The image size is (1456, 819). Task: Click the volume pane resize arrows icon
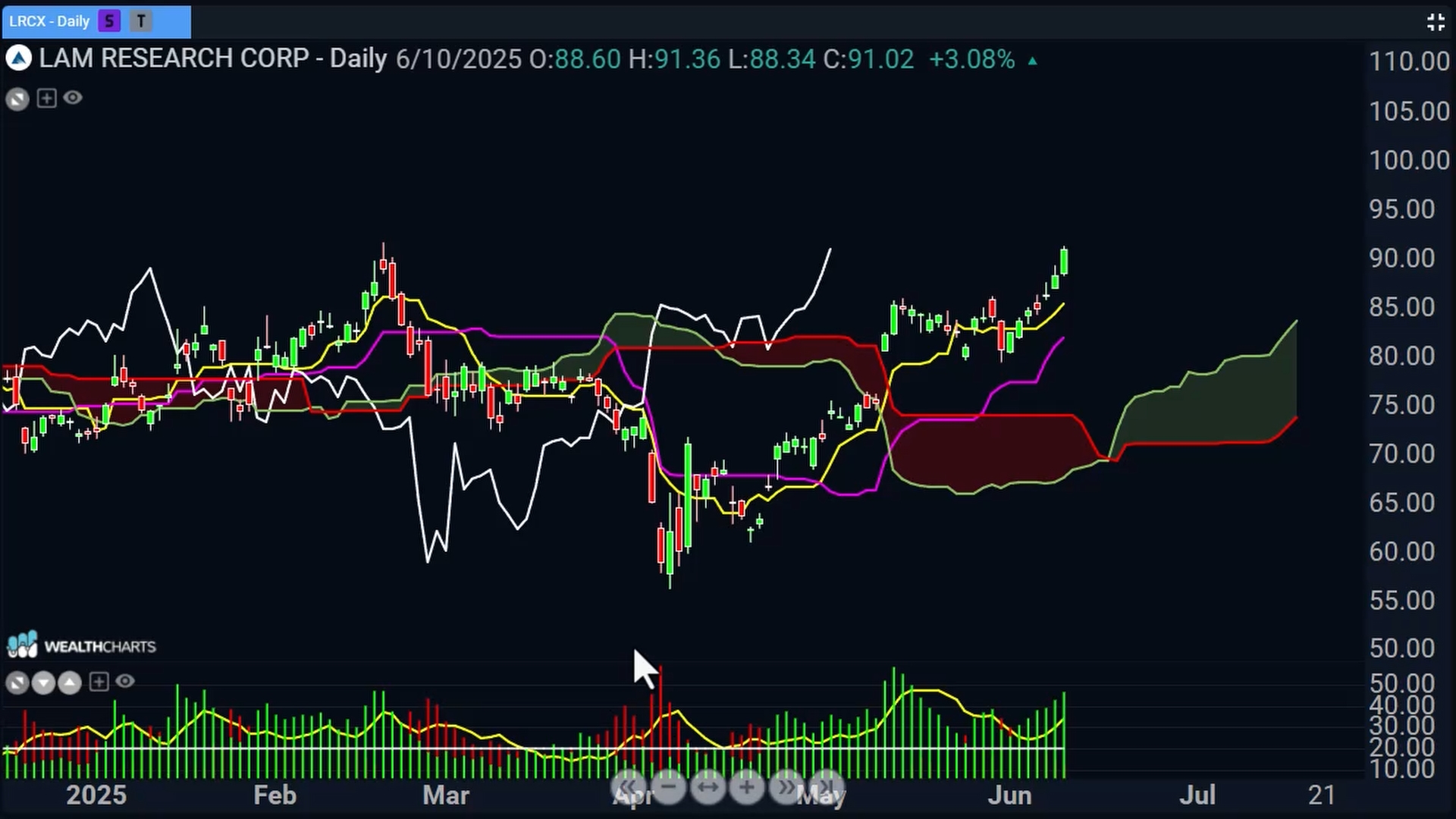(x=17, y=682)
